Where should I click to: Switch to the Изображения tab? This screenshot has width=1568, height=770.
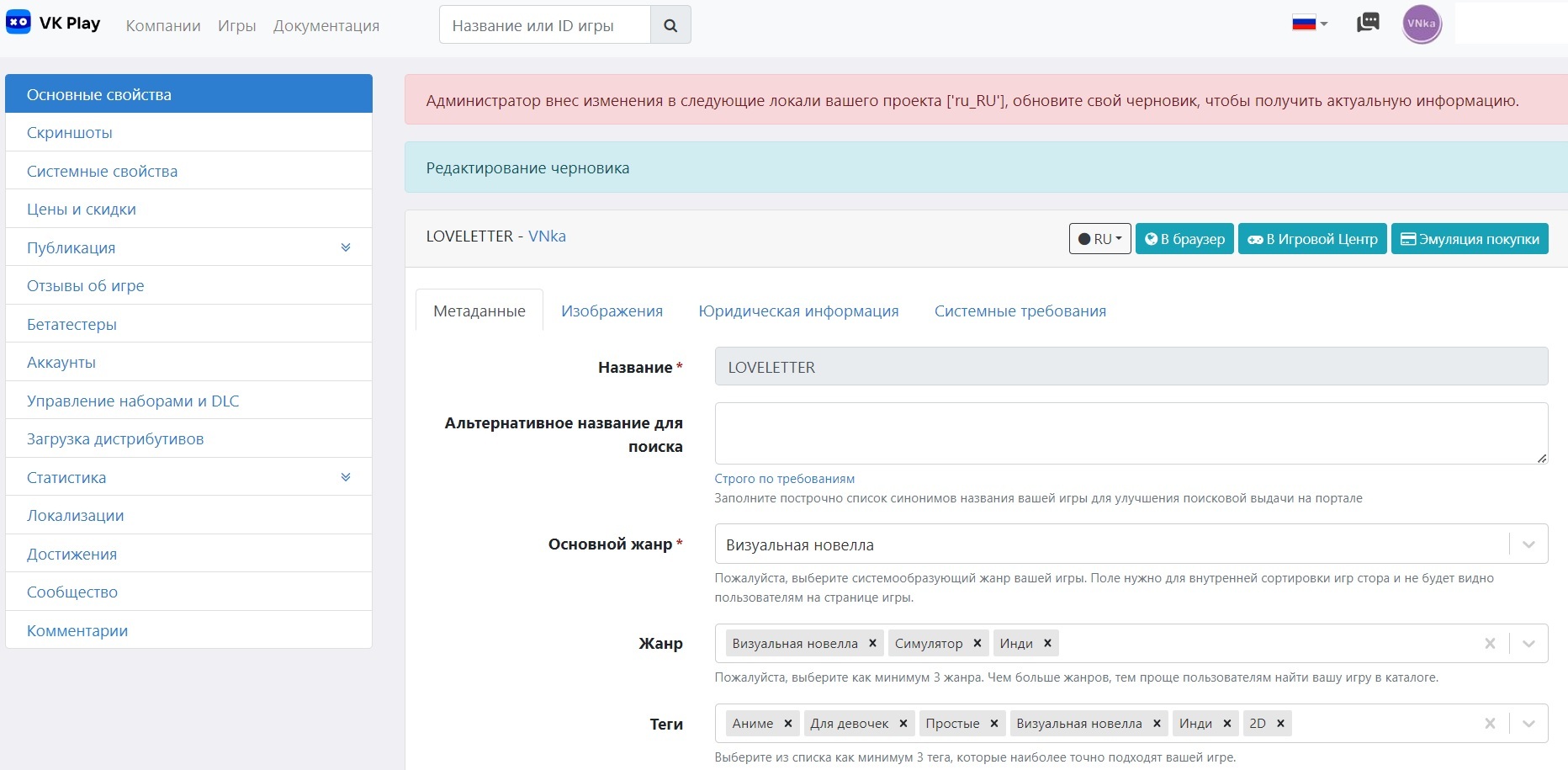(612, 311)
